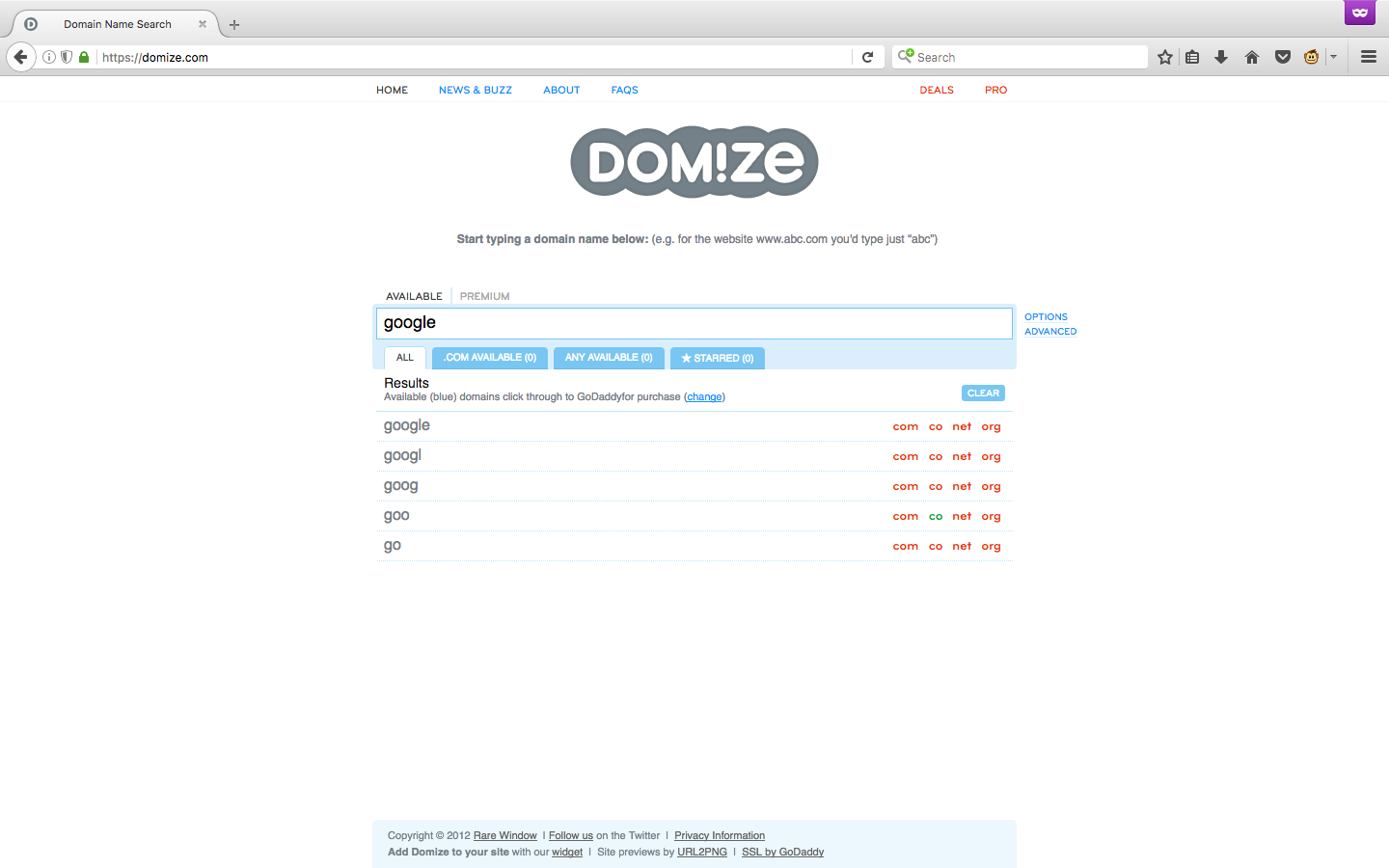This screenshot has width=1389, height=868.
Task: Open the Downloads arrow icon
Action: click(x=1221, y=57)
